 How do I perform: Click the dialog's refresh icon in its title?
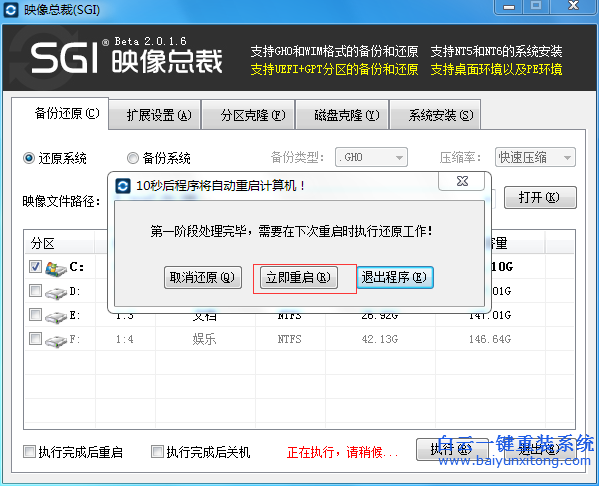123,186
